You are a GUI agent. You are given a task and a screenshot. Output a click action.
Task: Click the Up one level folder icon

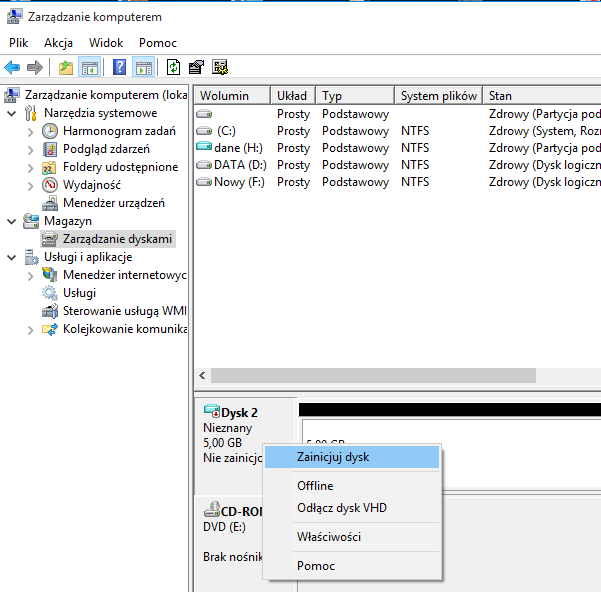pos(66,67)
